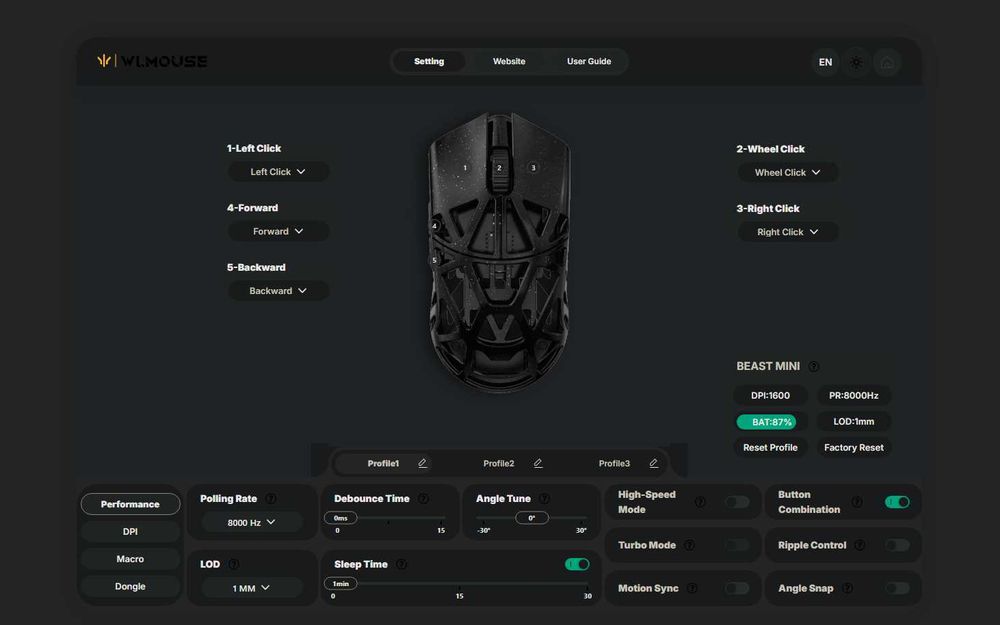Click the DPI:1600 status pill
The height and width of the screenshot is (625, 1000).
pos(770,395)
